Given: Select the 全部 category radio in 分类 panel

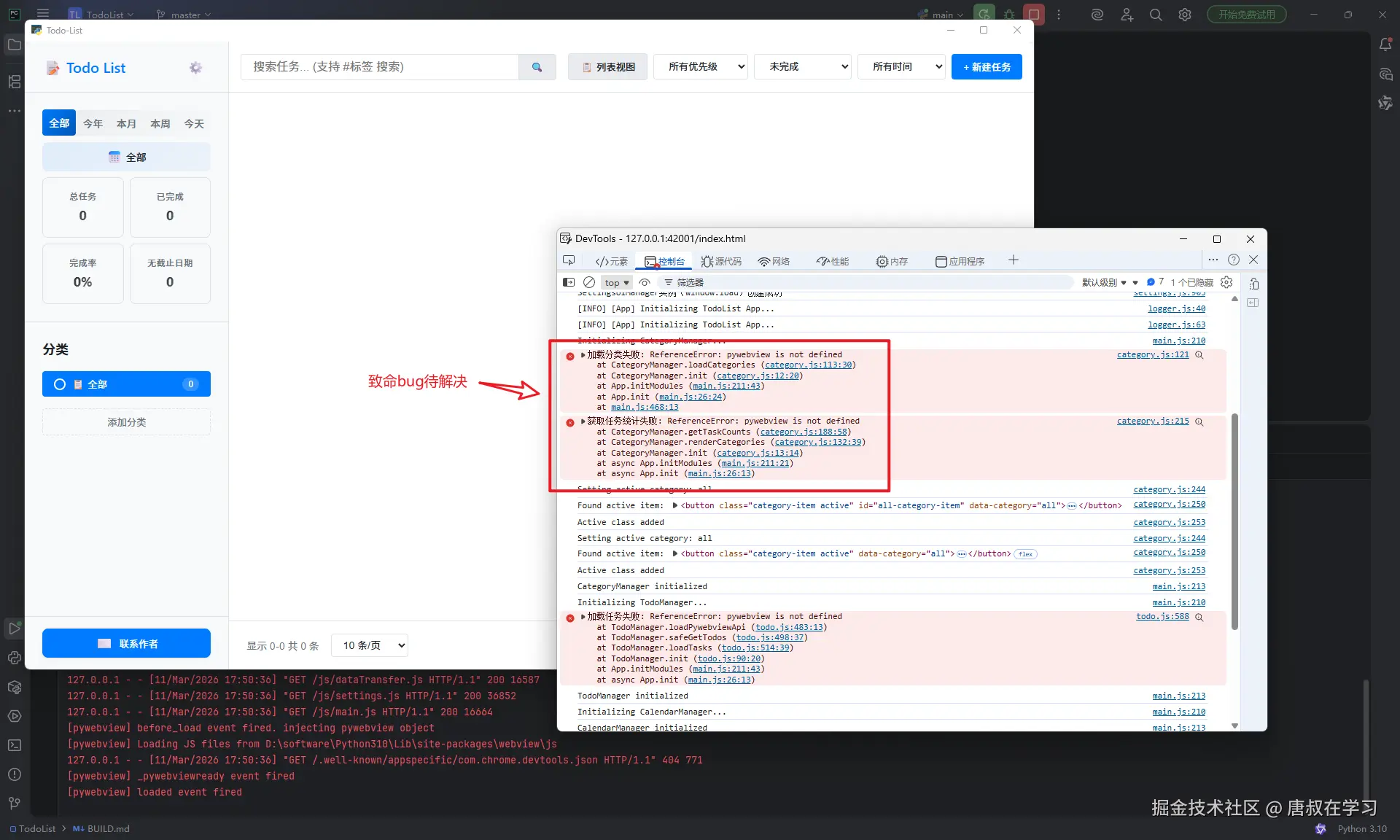Looking at the screenshot, I should pyautogui.click(x=60, y=384).
